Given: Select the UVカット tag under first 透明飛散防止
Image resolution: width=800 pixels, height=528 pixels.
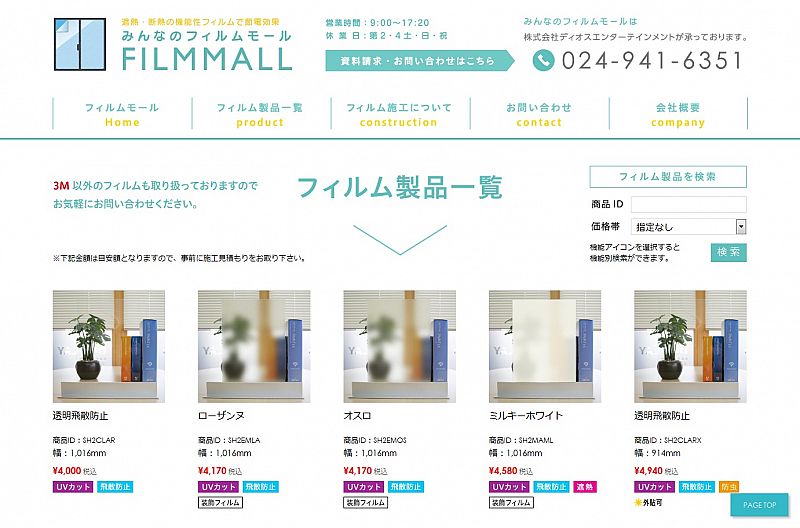Looking at the screenshot, I should click(x=73, y=487).
